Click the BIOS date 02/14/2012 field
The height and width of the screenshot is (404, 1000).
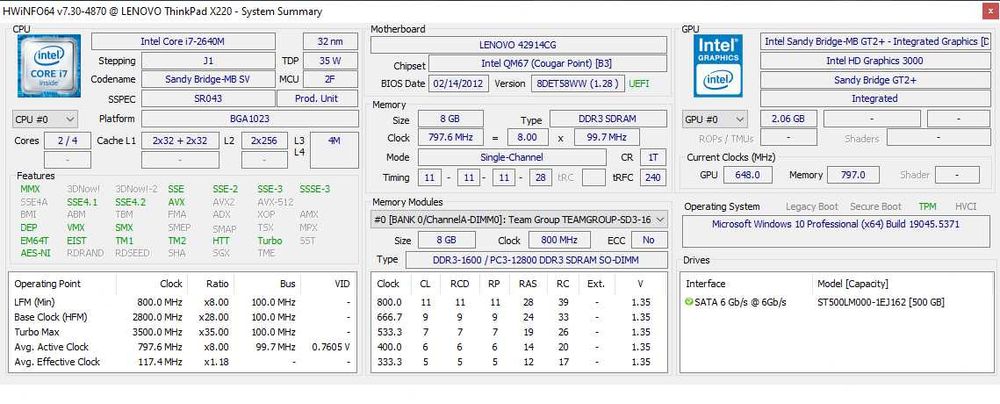pos(460,84)
